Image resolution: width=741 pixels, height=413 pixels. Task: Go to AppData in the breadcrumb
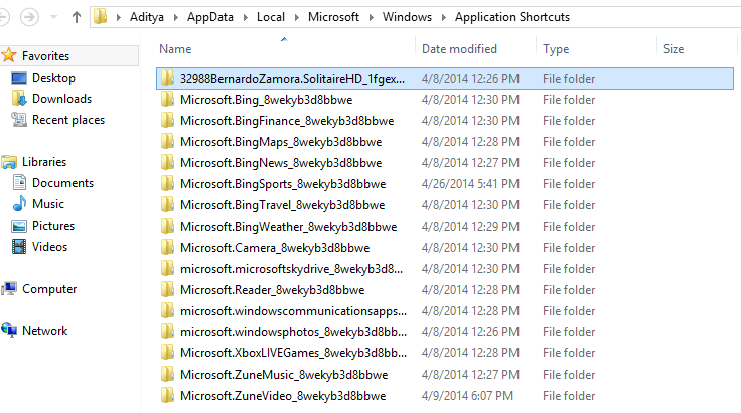click(x=210, y=17)
